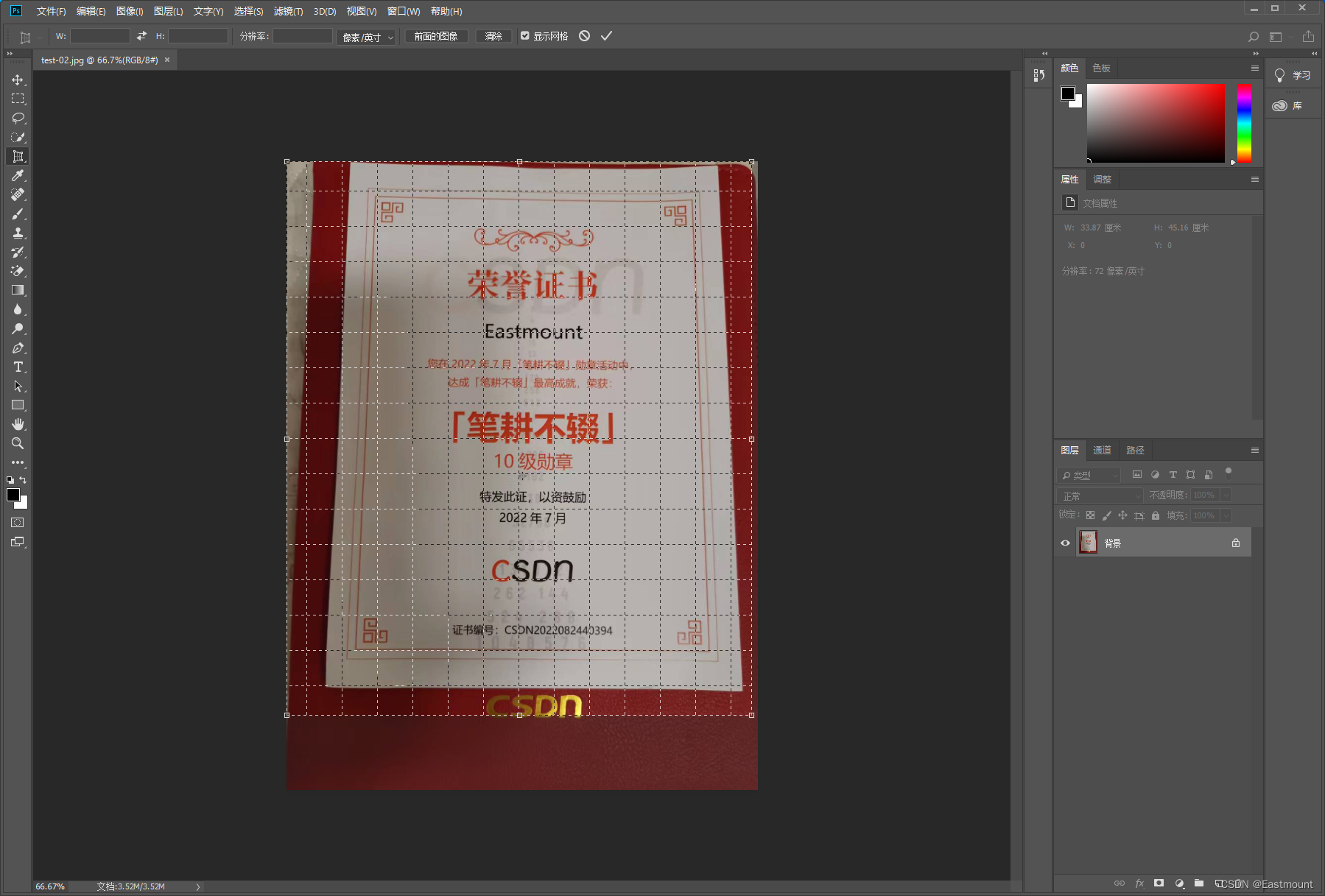
Task: Select the Eraser tool
Action: point(18,271)
